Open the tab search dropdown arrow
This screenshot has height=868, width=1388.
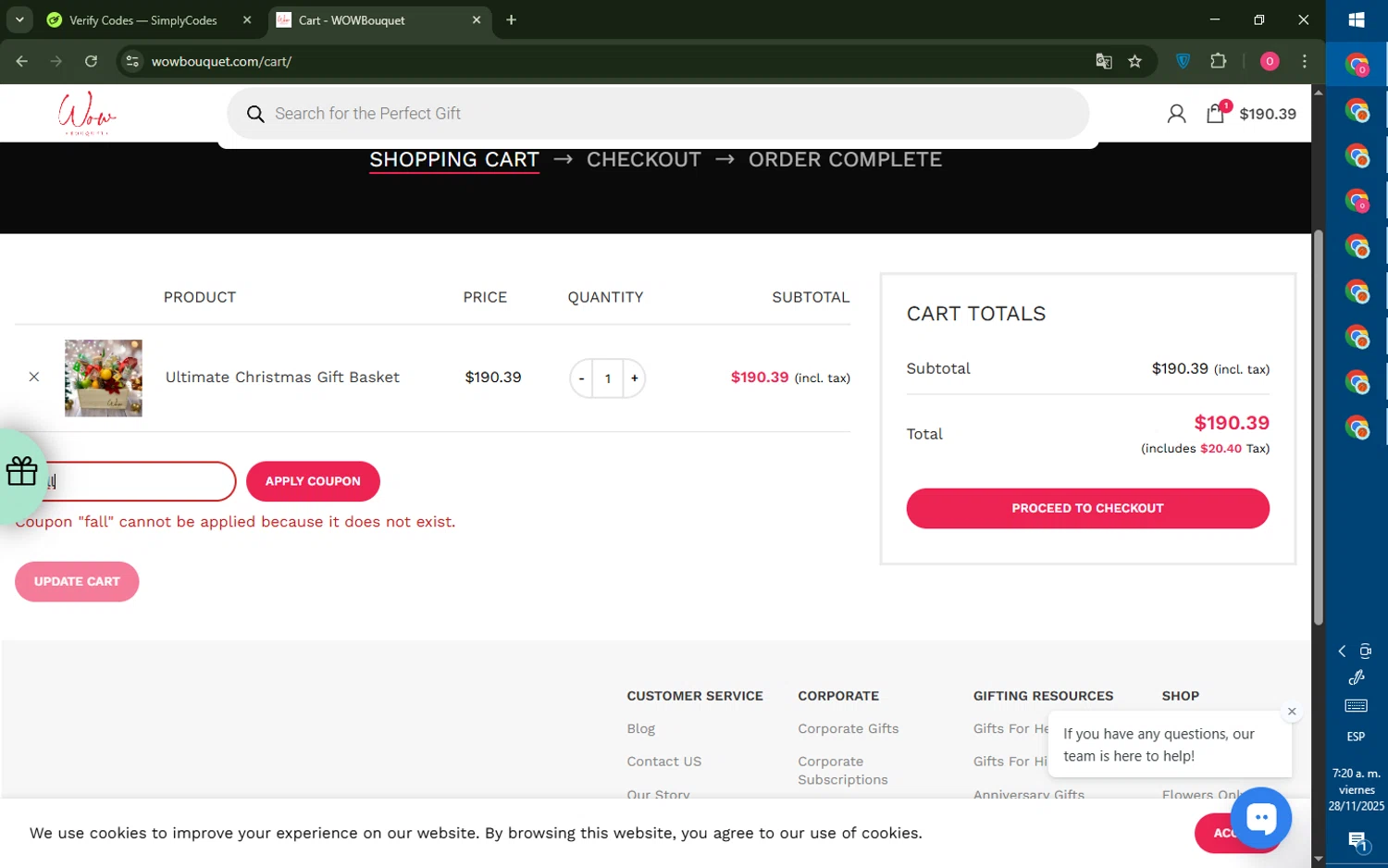pos(19,19)
